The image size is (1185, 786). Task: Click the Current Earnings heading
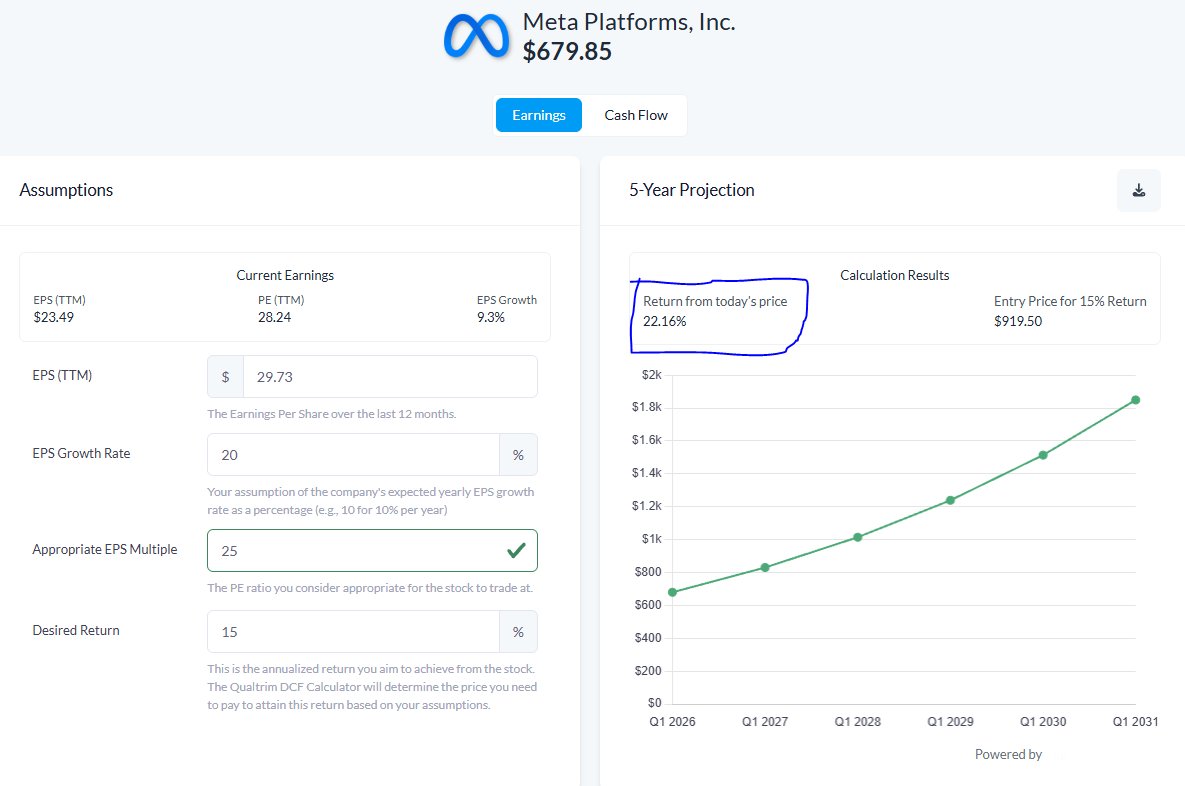(x=285, y=275)
